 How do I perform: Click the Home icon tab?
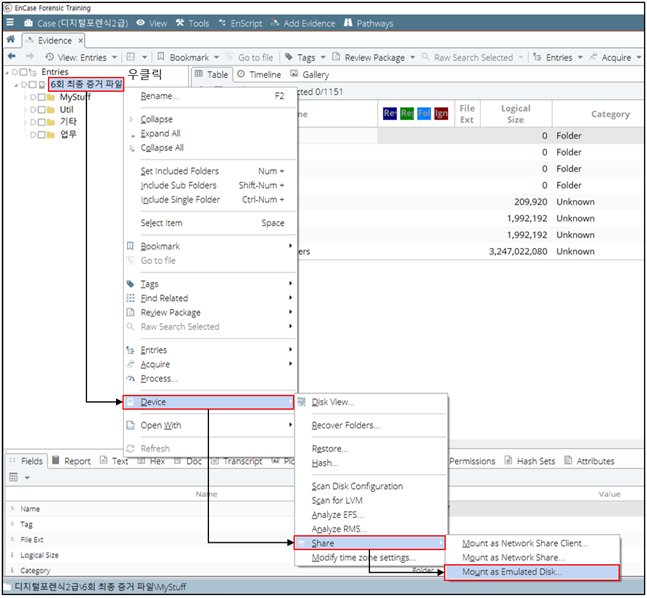(11, 40)
